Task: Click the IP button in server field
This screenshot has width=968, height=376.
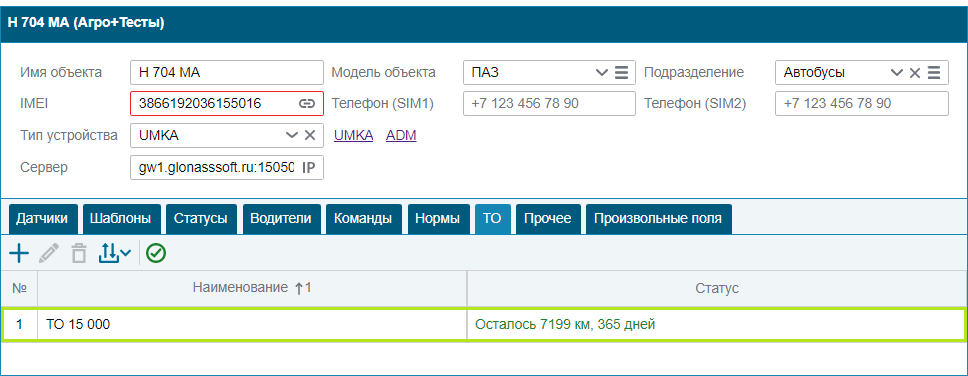Action: [308, 167]
